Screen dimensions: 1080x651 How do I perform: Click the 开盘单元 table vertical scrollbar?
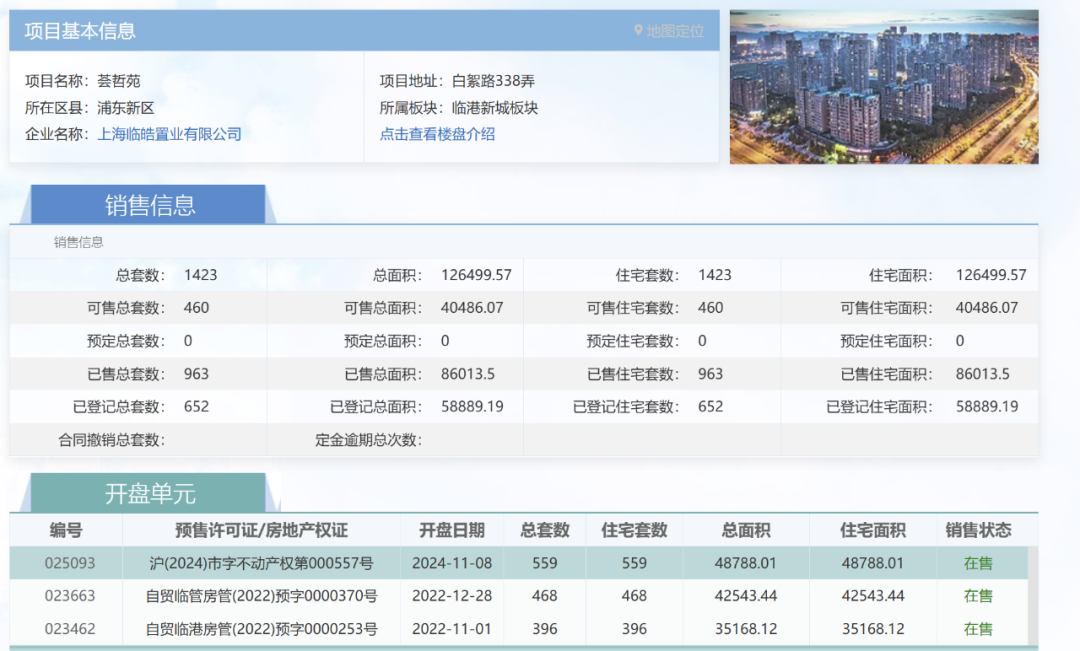pos(1032,595)
